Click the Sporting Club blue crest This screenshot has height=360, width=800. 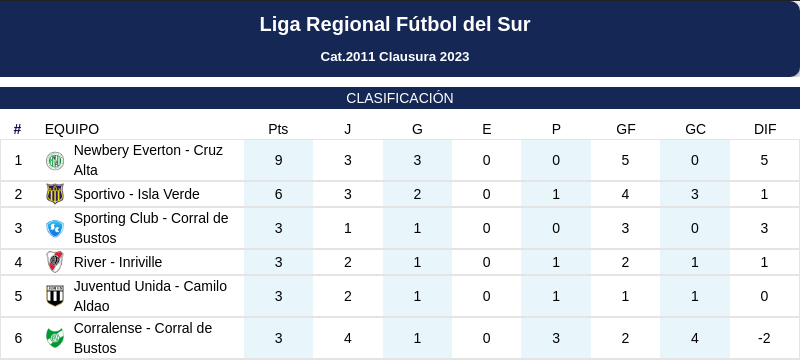(x=55, y=228)
